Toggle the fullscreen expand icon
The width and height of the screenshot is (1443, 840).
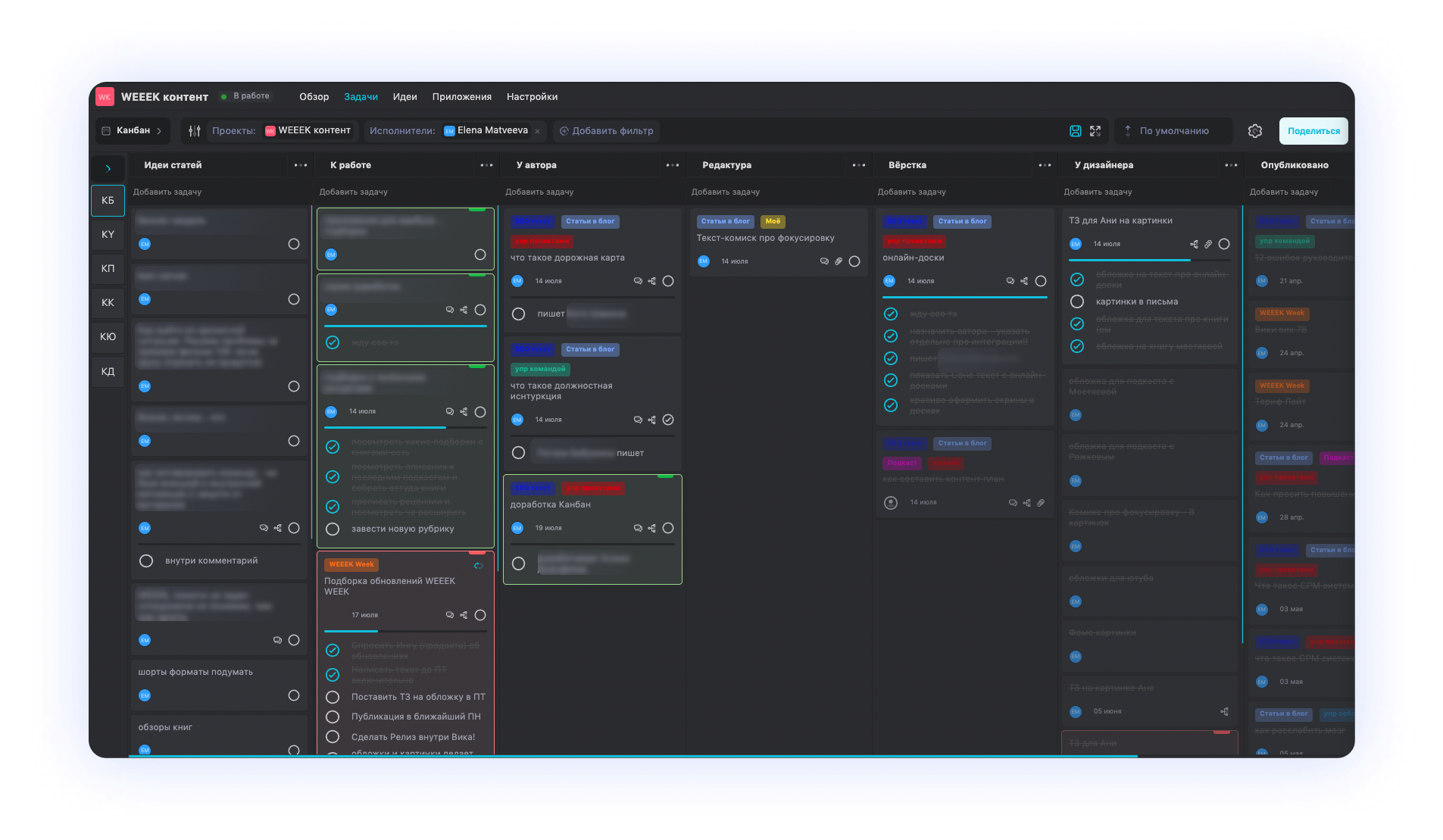1095,131
